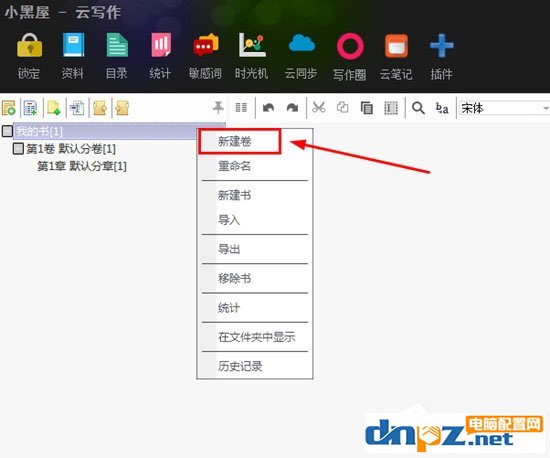Viewport: 550px width, 458px height.
Task: Show the 统计 statistics chart
Action: [x=161, y=45]
